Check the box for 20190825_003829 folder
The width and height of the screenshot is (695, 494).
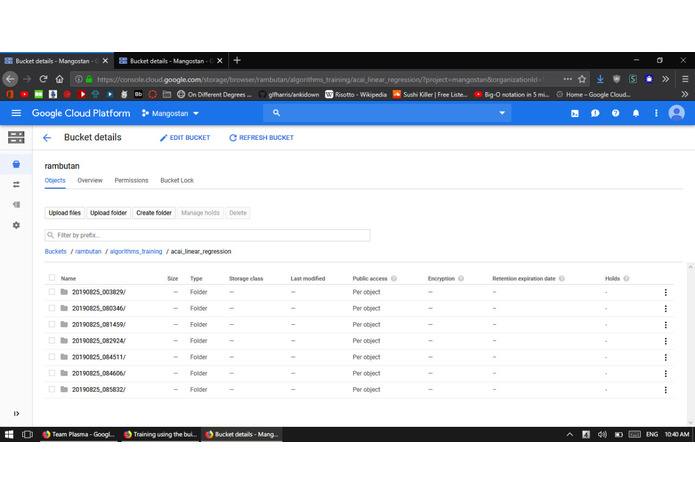click(x=52, y=292)
